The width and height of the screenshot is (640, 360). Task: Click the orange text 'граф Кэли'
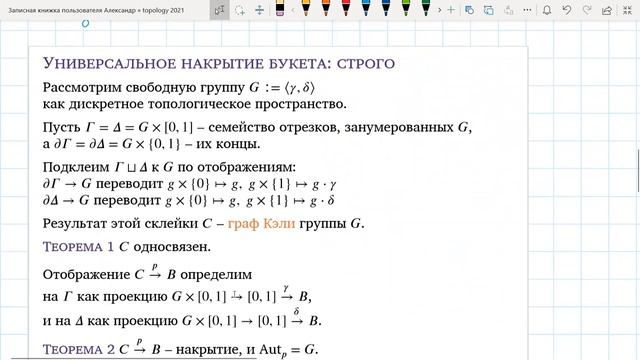click(261, 223)
